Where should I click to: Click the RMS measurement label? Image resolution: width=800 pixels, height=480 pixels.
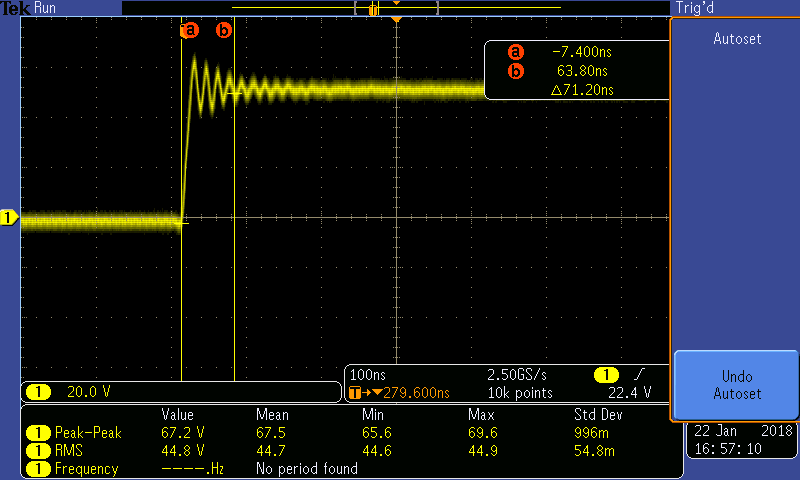click(x=69, y=451)
